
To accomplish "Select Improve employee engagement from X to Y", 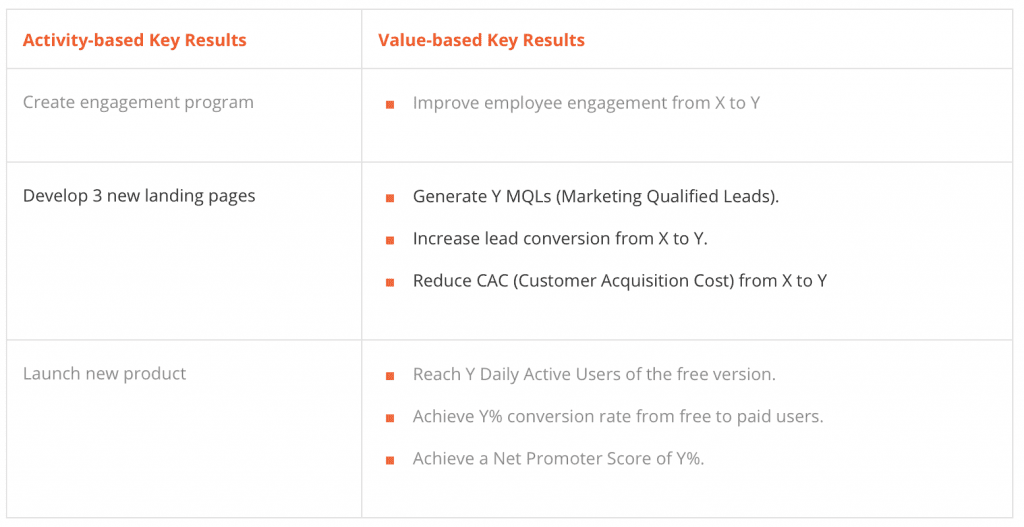I will [586, 103].
